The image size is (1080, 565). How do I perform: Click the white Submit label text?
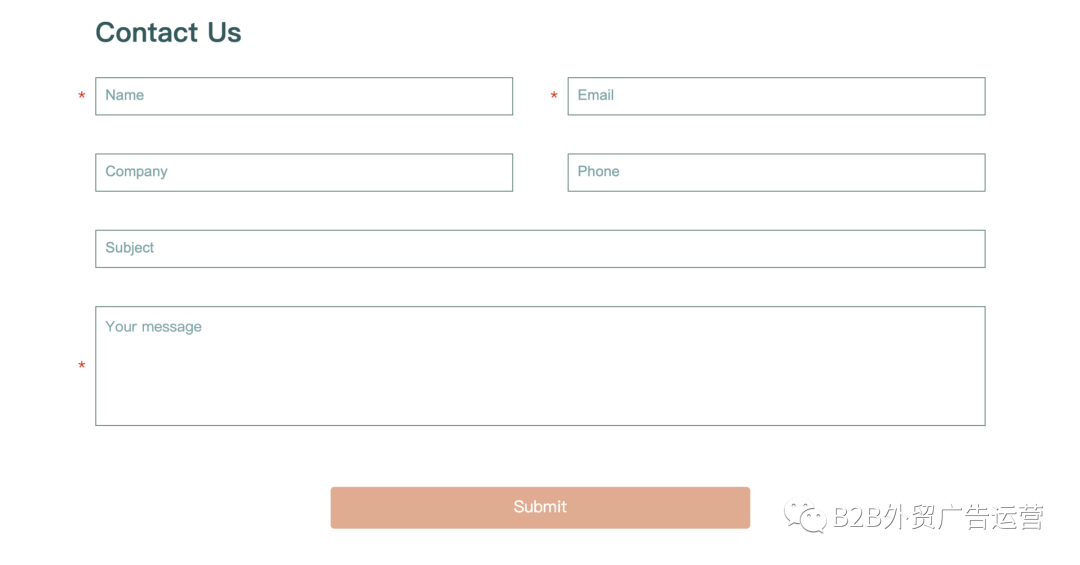click(540, 506)
